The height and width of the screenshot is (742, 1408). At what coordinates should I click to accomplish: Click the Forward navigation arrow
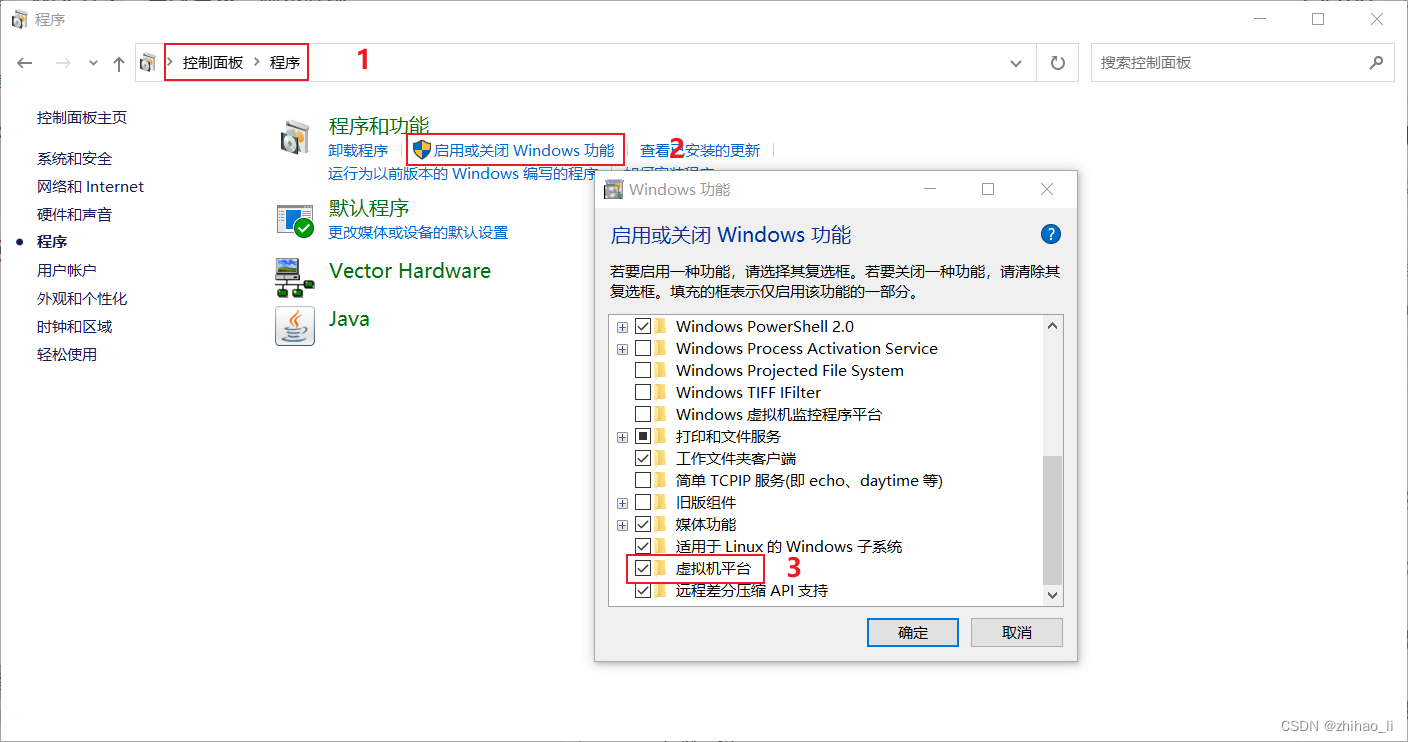coord(63,63)
